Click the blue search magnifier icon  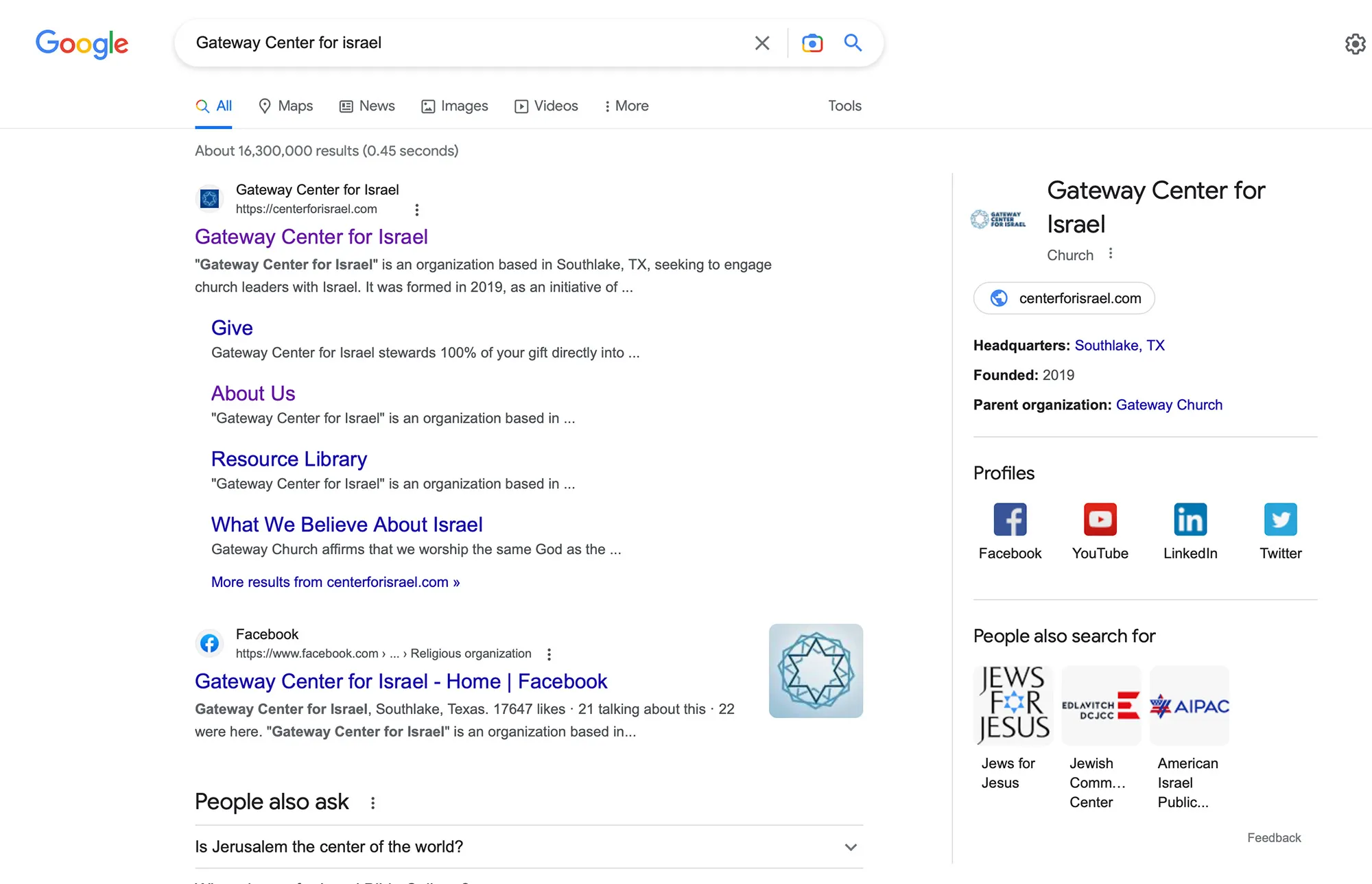coord(853,43)
